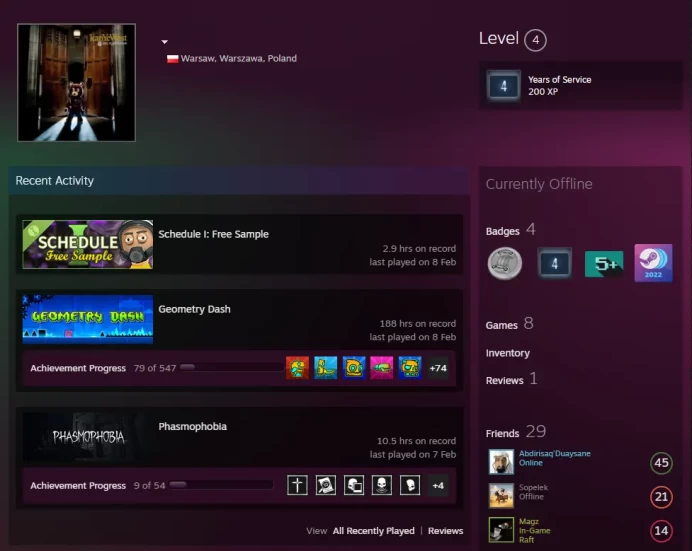Open Magz friend profile name
This screenshot has width=692, height=551.
click(529, 521)
